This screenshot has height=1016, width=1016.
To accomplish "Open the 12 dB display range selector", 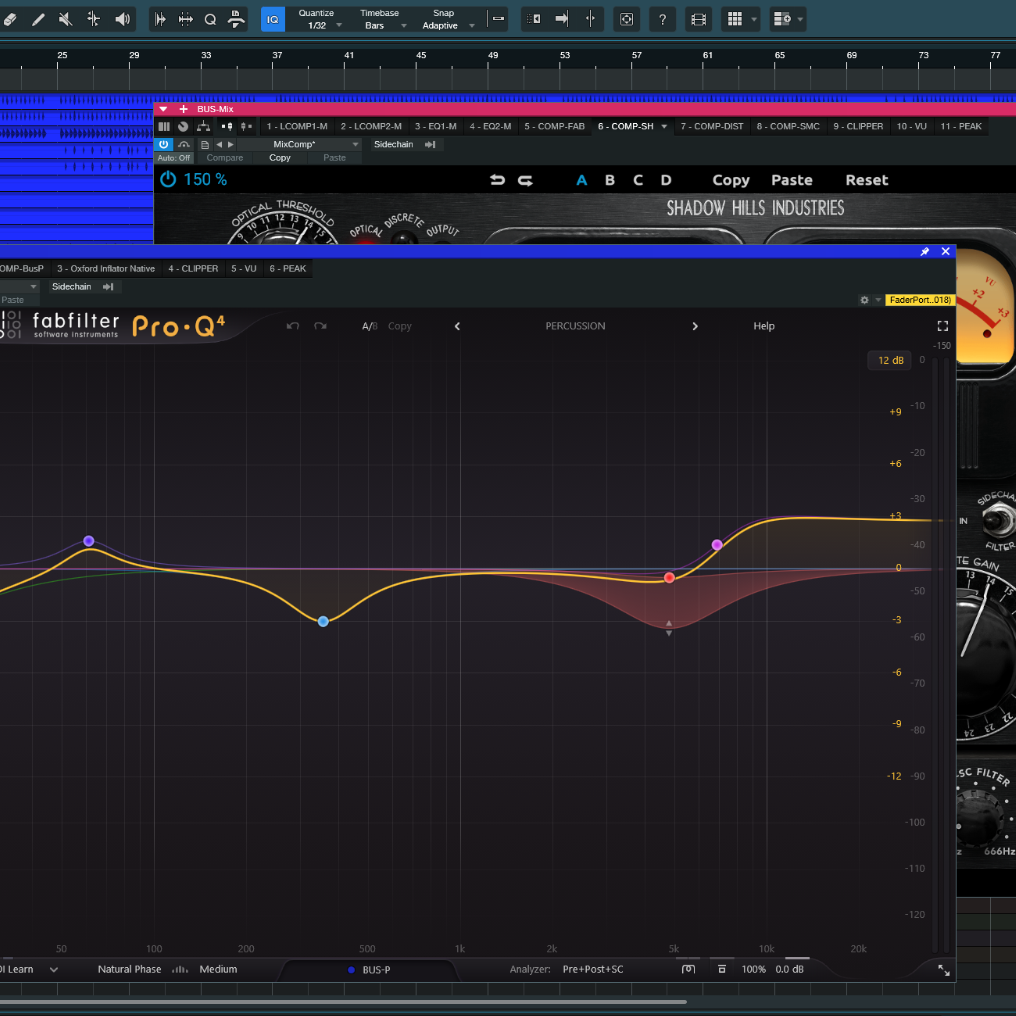I will (x=890, y=360).
